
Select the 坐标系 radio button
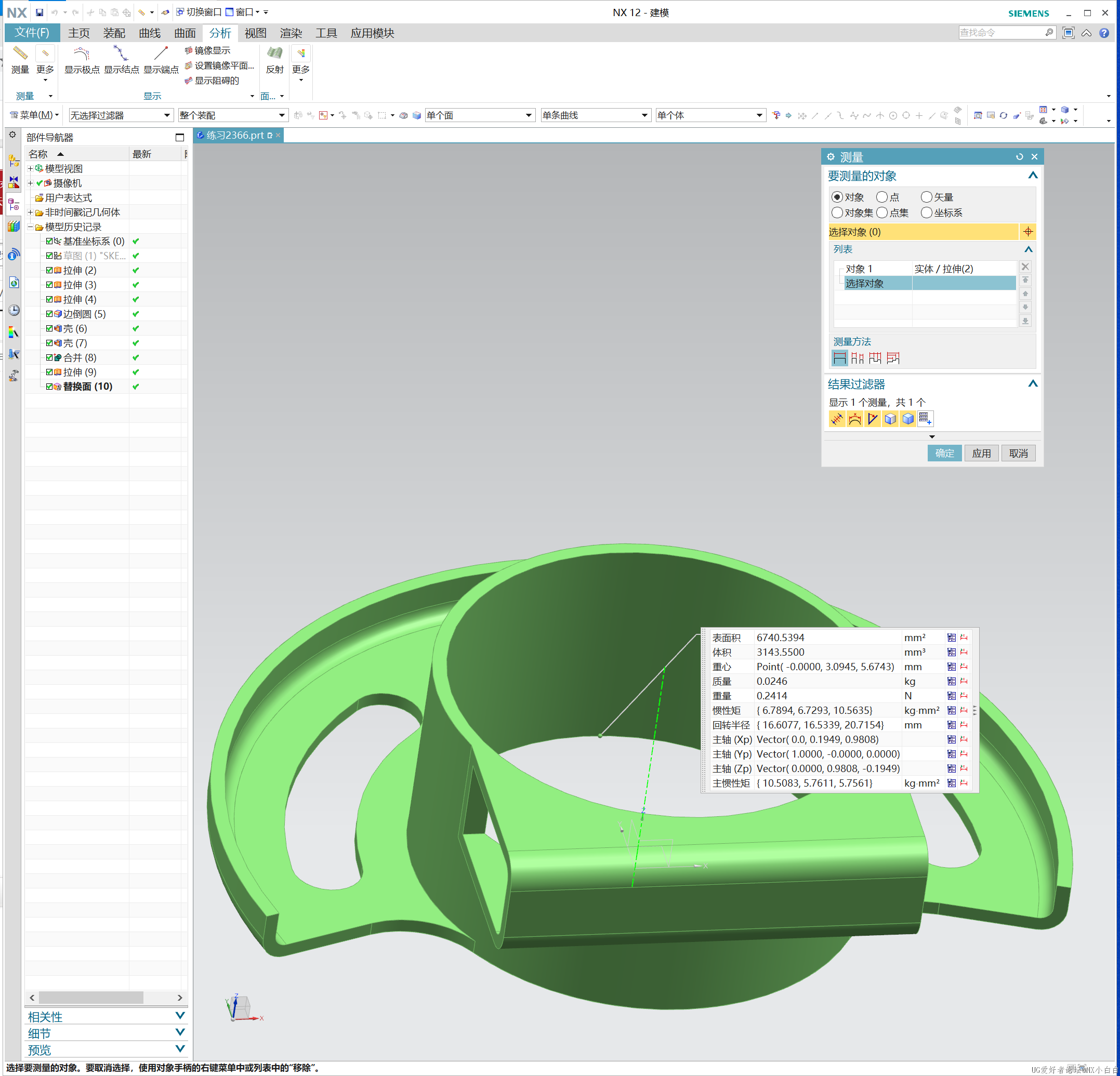coord(926,212)
